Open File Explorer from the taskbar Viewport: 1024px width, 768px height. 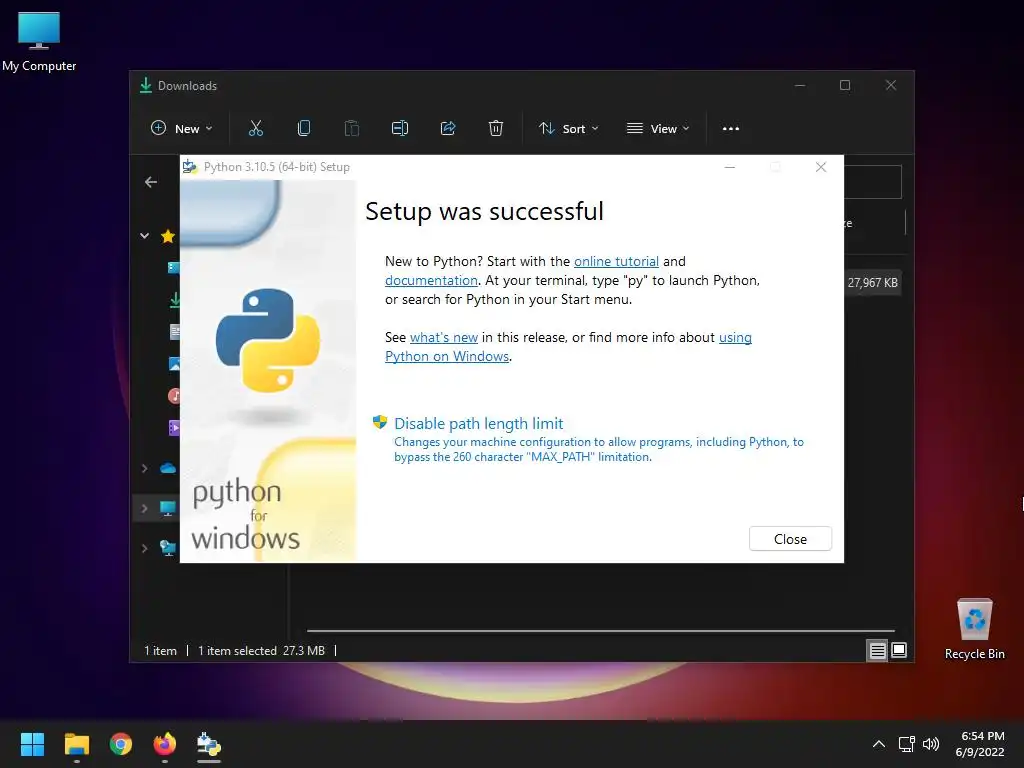click(76, 744)
